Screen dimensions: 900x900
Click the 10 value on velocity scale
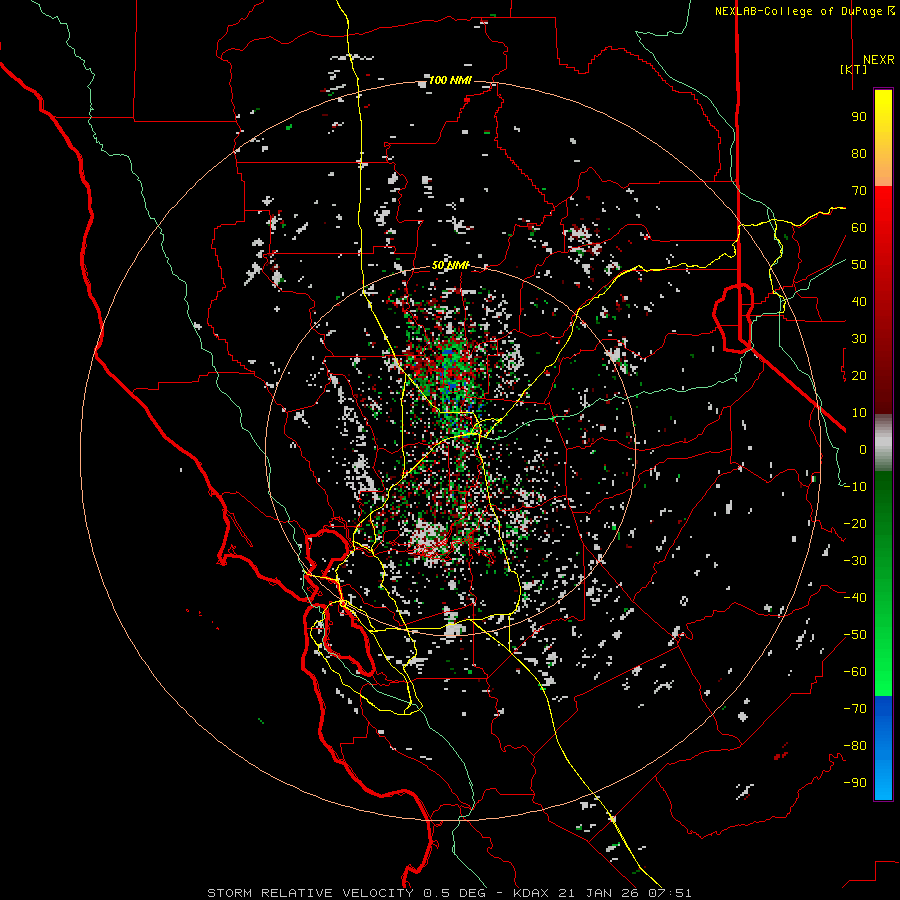[x=859, y=413]
